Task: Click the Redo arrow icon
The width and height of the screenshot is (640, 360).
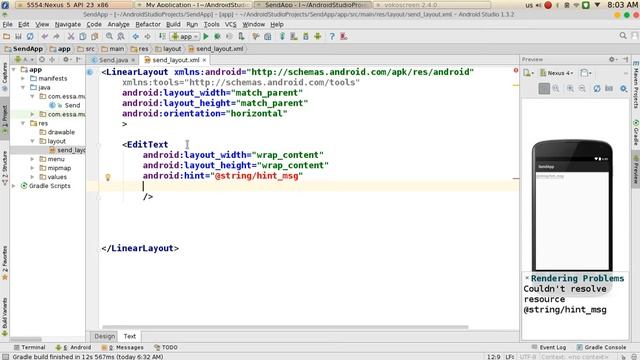Action: [56, 36]
